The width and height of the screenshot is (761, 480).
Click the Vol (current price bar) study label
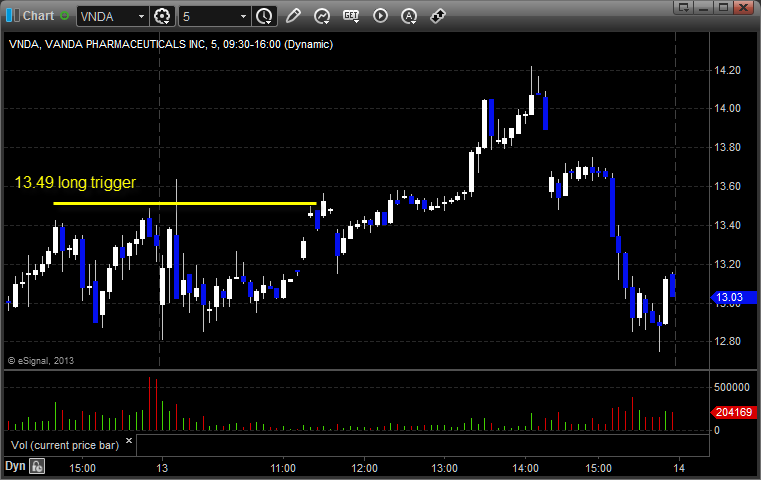point(65,445)
